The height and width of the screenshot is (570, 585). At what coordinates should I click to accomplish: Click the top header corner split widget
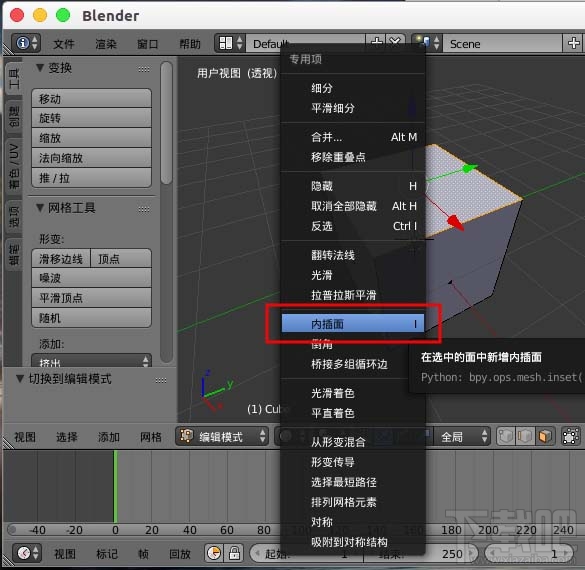coord(7,49)
